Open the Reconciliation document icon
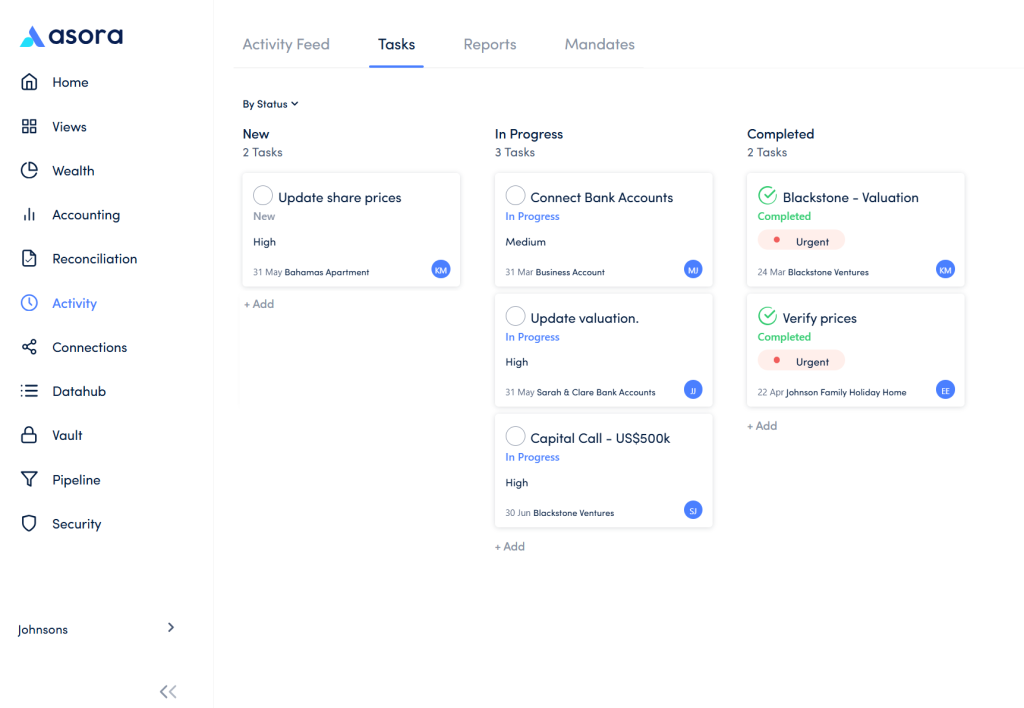Image resolution: width=1024 pixels, height=708 pixels. click(29, 259)
